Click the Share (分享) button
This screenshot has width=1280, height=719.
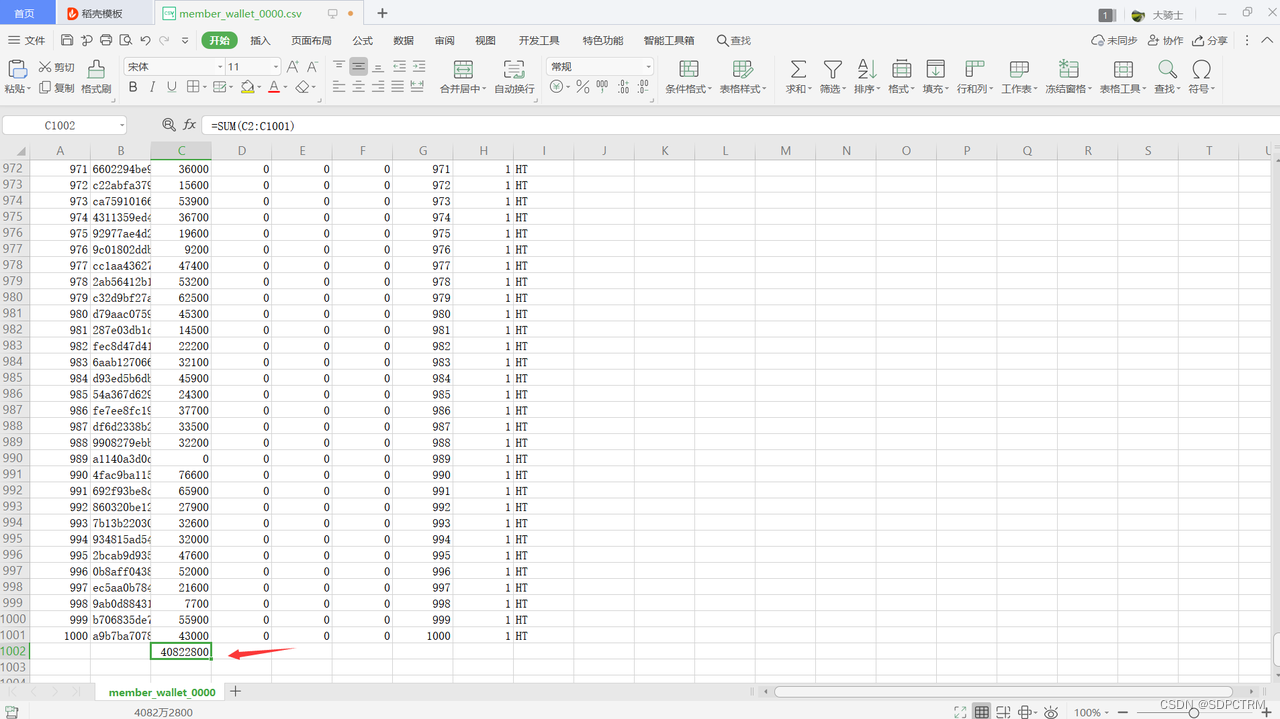tap(1210, 40)
